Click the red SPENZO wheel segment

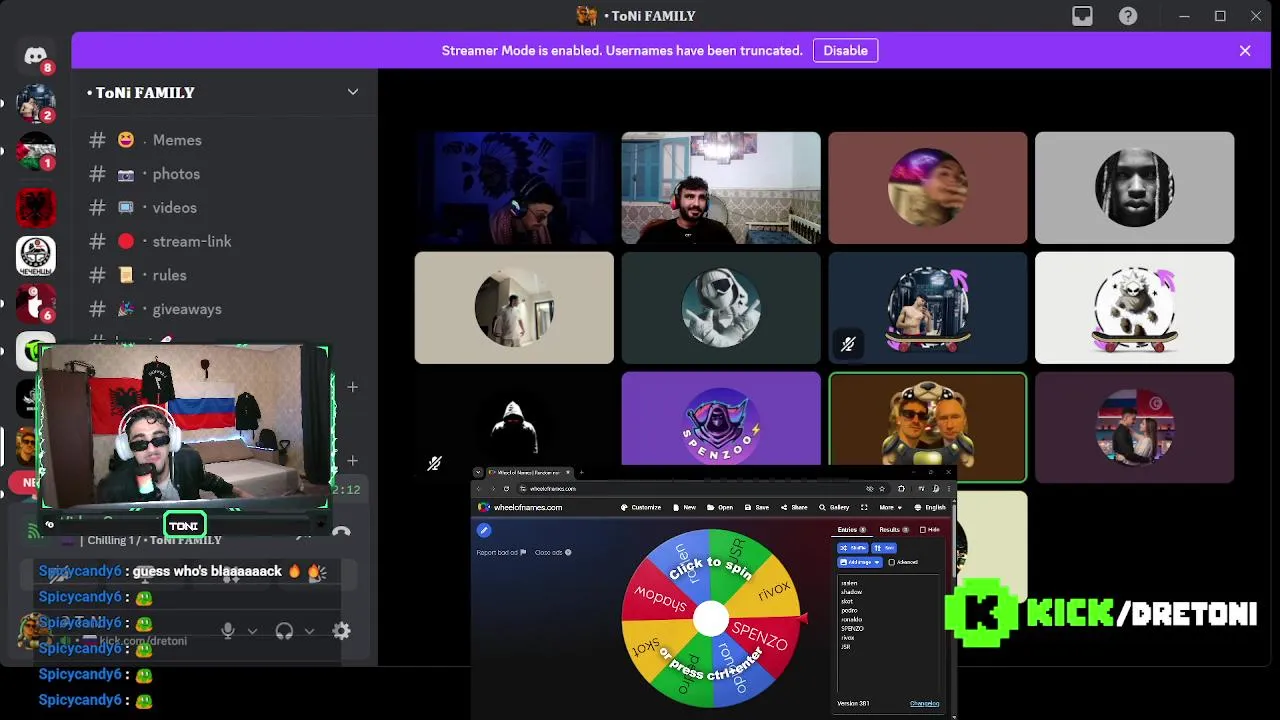763,636
